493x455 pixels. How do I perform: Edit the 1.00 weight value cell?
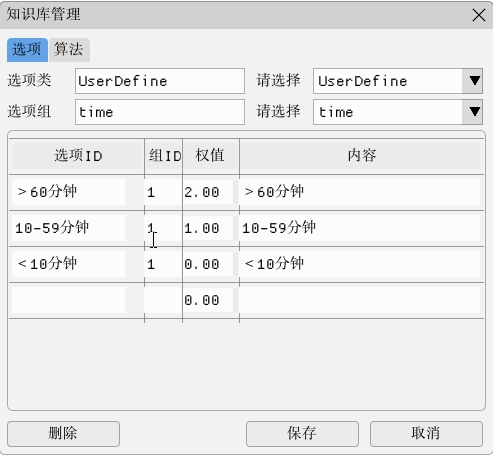click(x=209, y=228)
